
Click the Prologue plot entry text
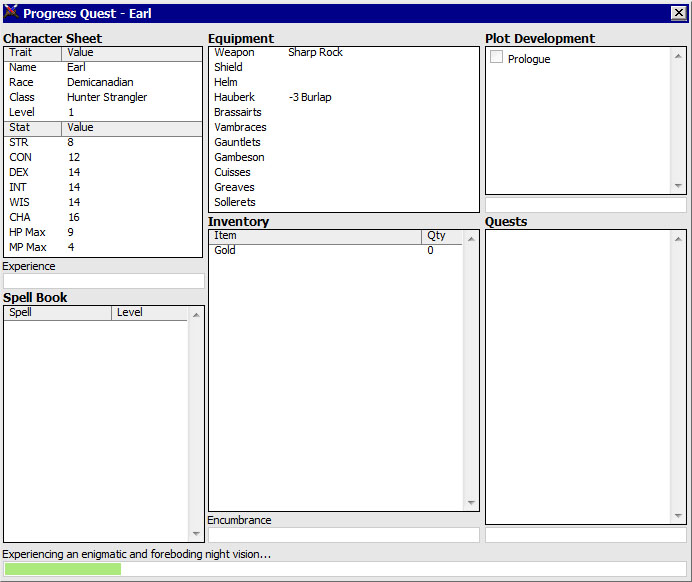(529, 59)
